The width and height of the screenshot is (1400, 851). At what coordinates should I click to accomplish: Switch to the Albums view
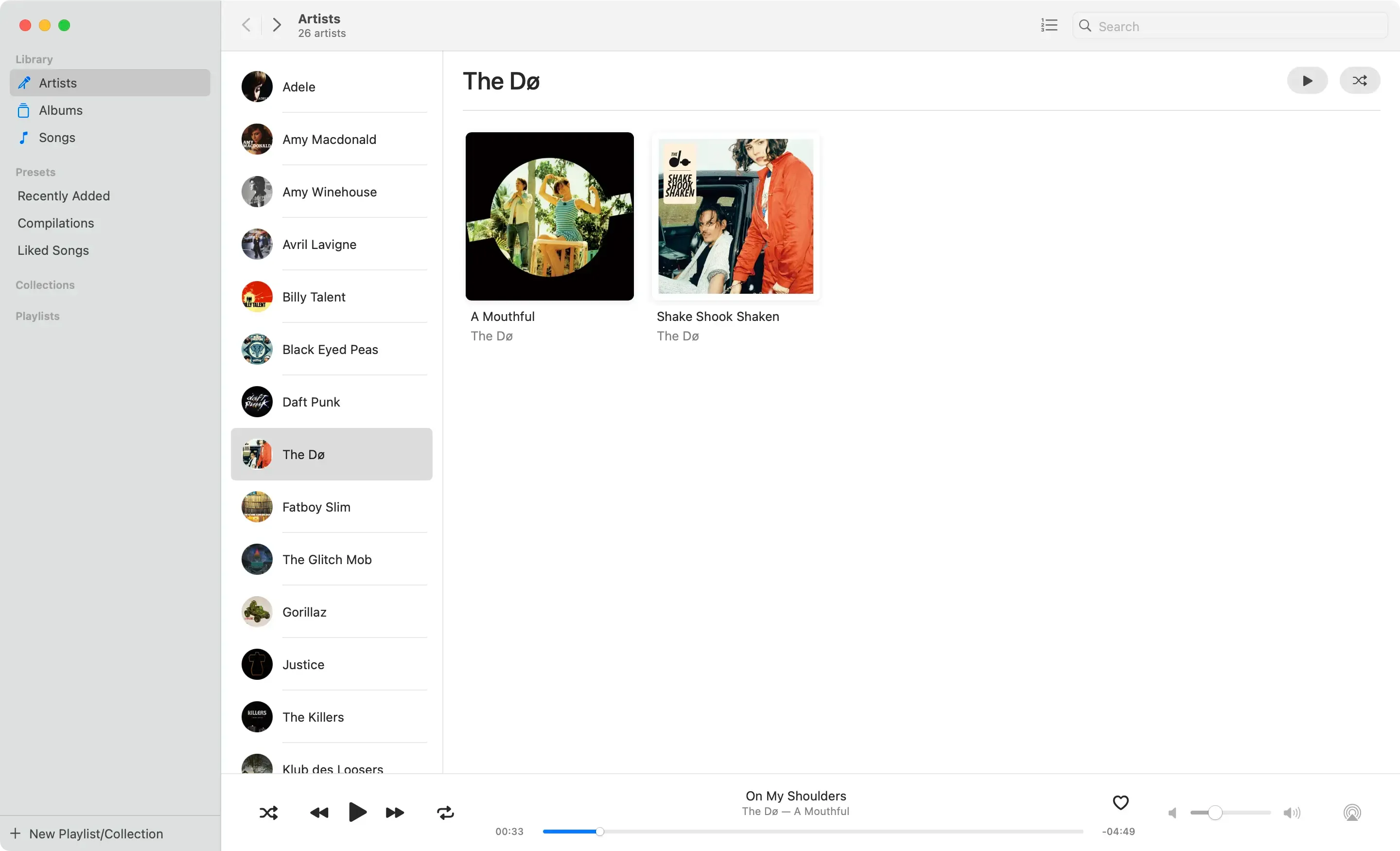coord(60,110)
